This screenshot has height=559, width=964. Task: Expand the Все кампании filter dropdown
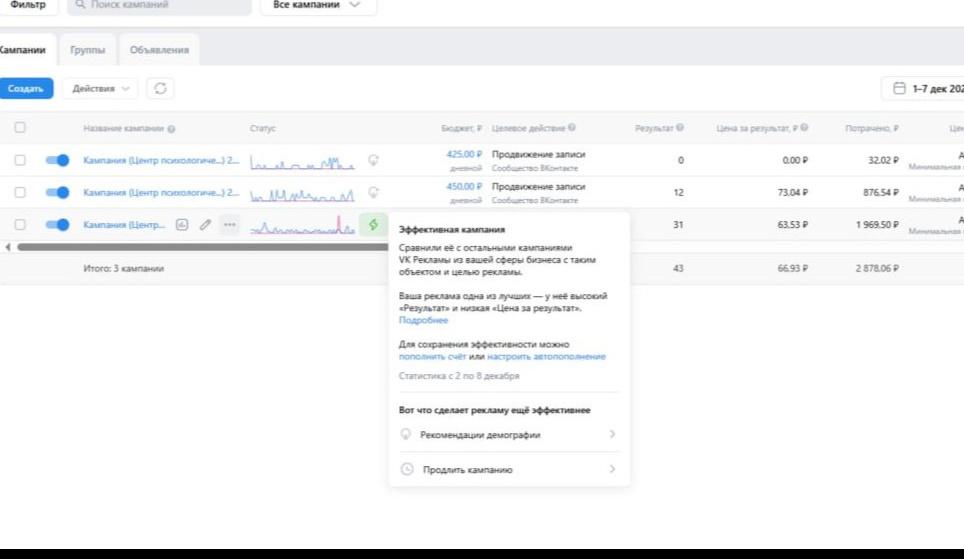pos(318,5)
